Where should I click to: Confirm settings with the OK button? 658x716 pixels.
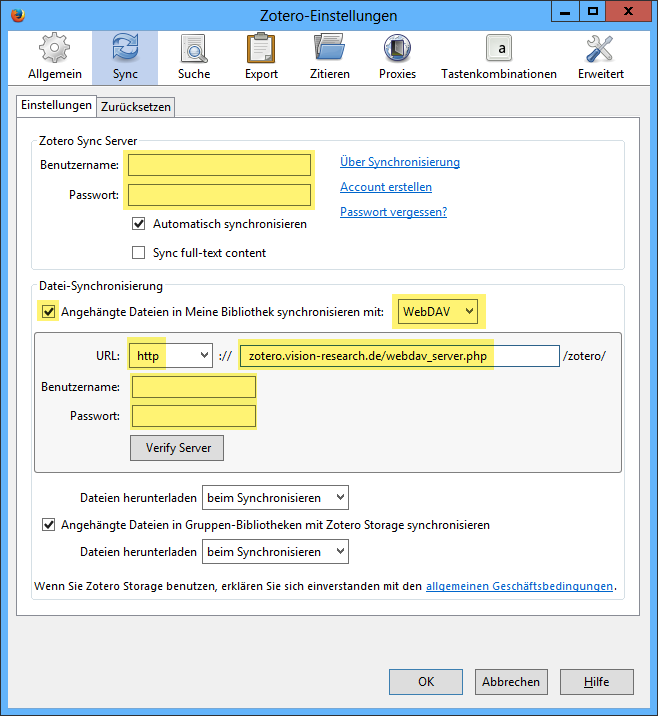click(426, 682)
